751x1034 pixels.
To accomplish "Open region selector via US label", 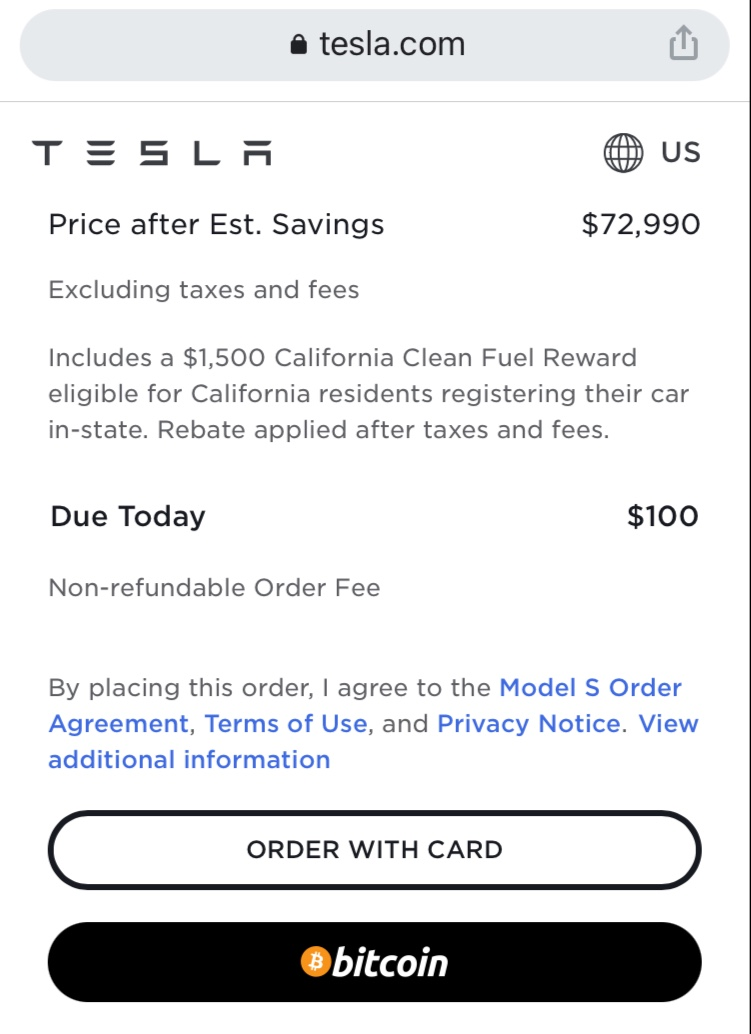I will [x=680, y=152].
